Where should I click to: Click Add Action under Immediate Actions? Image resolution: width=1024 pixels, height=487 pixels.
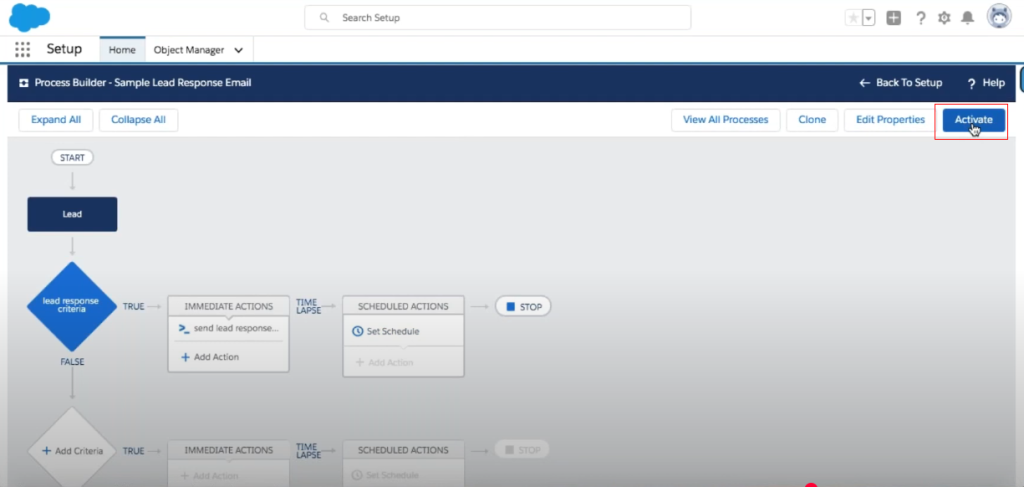click(210, 357)
